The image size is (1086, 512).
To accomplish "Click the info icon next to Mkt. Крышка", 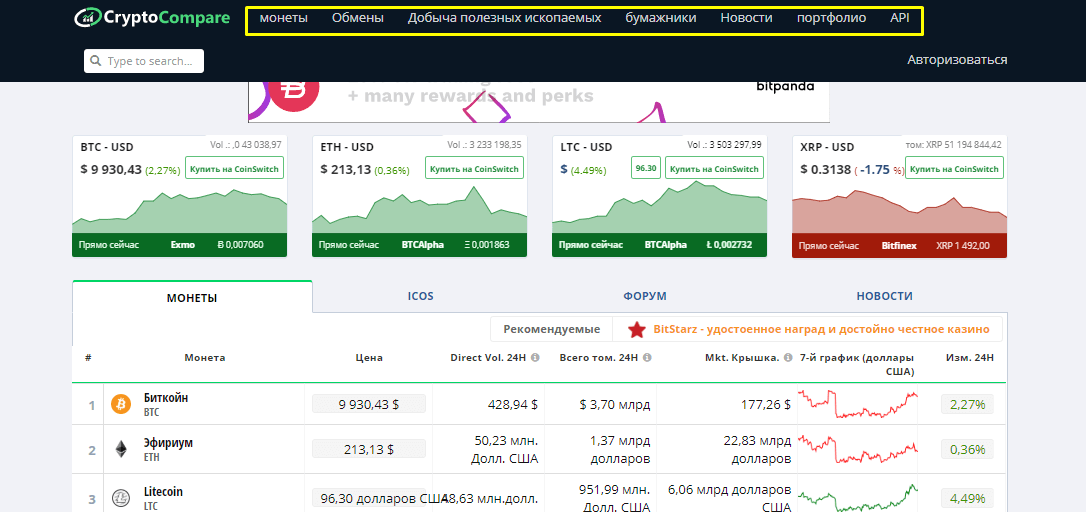I will click(787, 358).
